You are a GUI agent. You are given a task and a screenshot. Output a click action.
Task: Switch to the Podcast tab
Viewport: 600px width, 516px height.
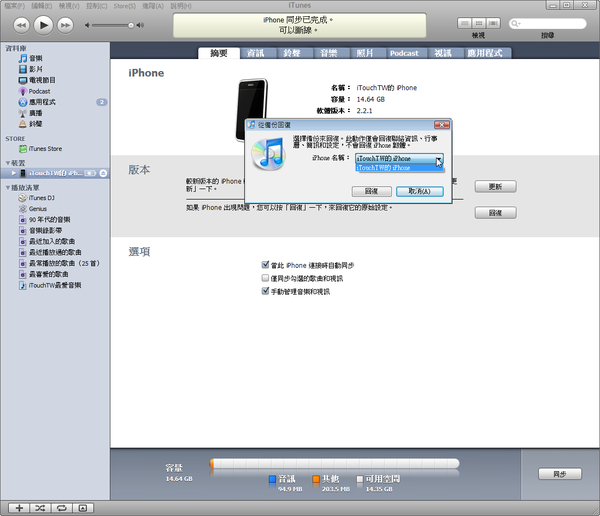(x=404, y=53)
